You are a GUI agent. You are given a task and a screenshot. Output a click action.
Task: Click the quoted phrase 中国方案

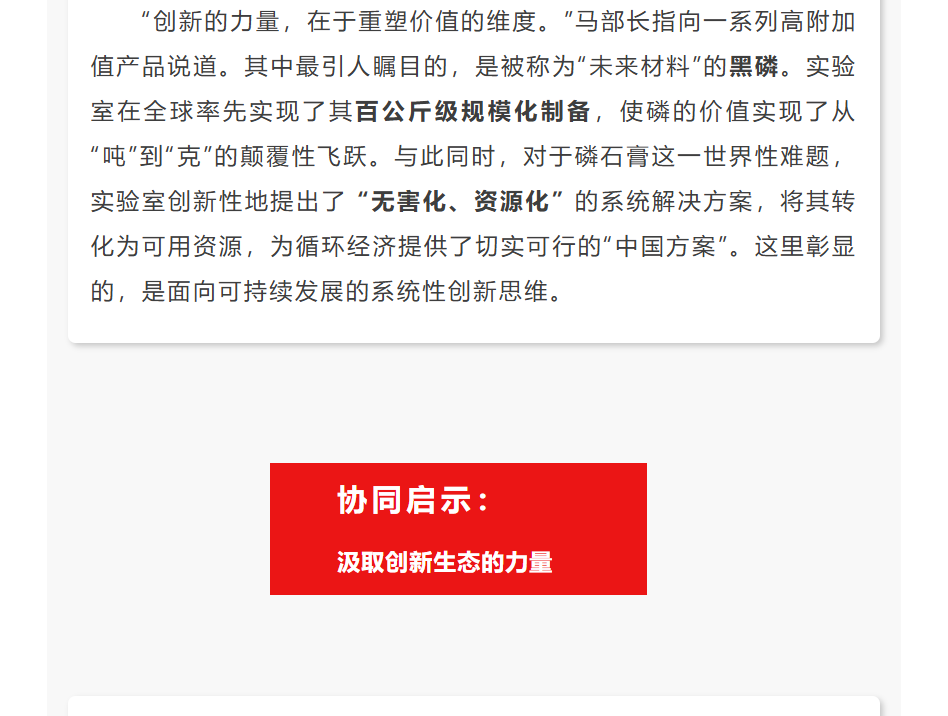[666, 247]
